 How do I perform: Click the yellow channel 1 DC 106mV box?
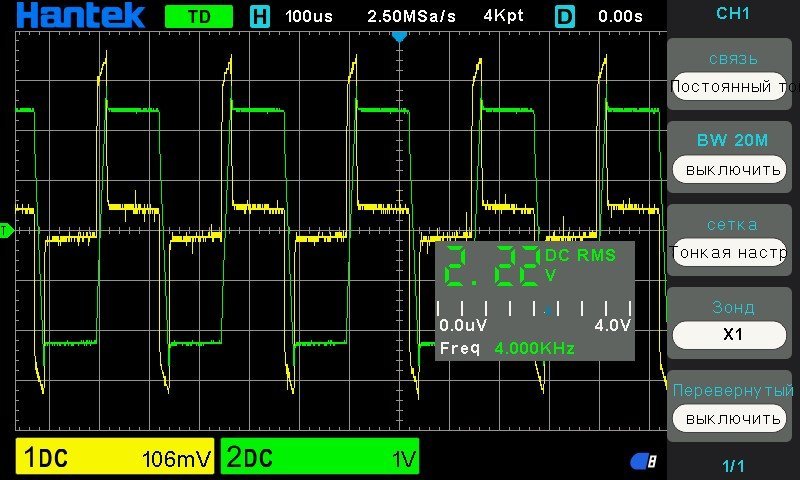pos(117,458)
